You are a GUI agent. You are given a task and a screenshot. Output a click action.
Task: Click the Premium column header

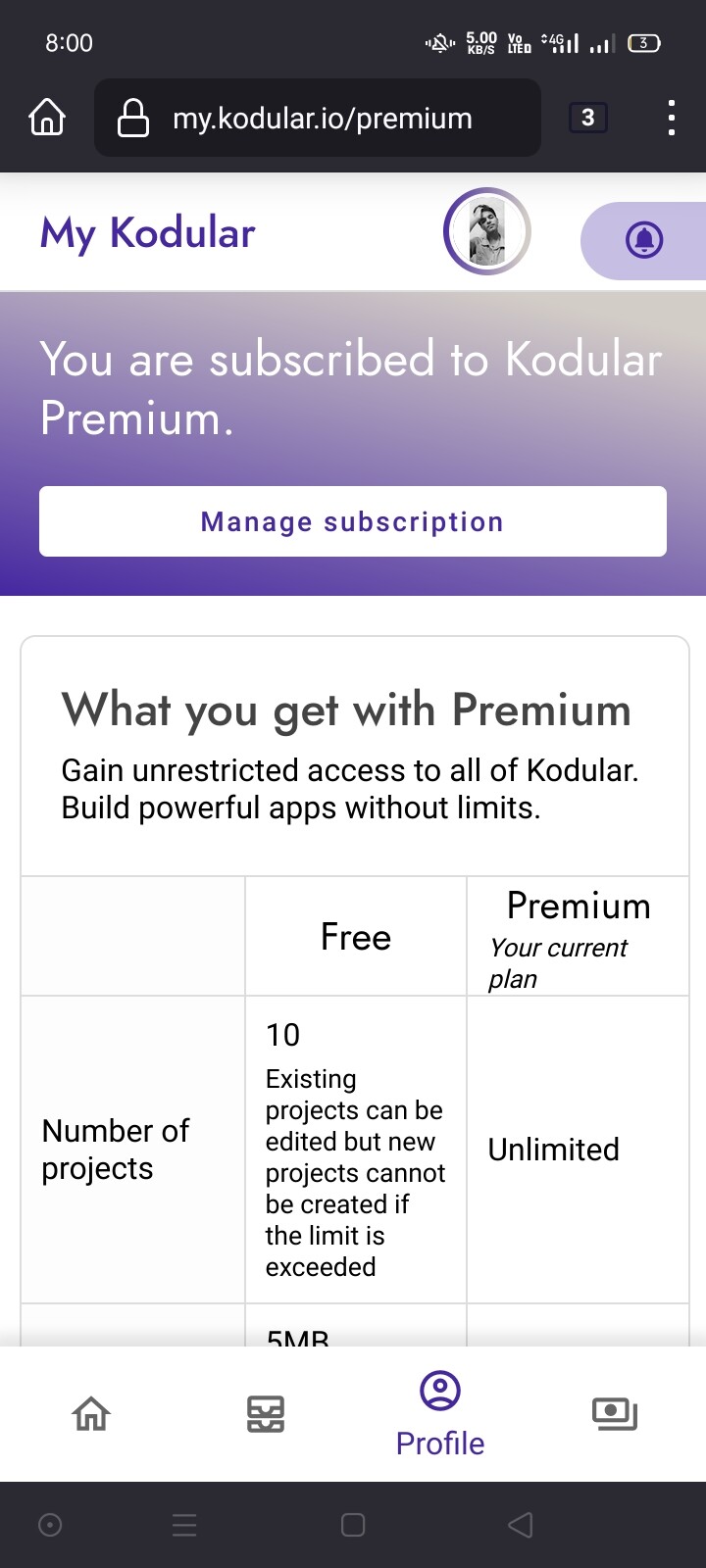(x=579, y=906)
